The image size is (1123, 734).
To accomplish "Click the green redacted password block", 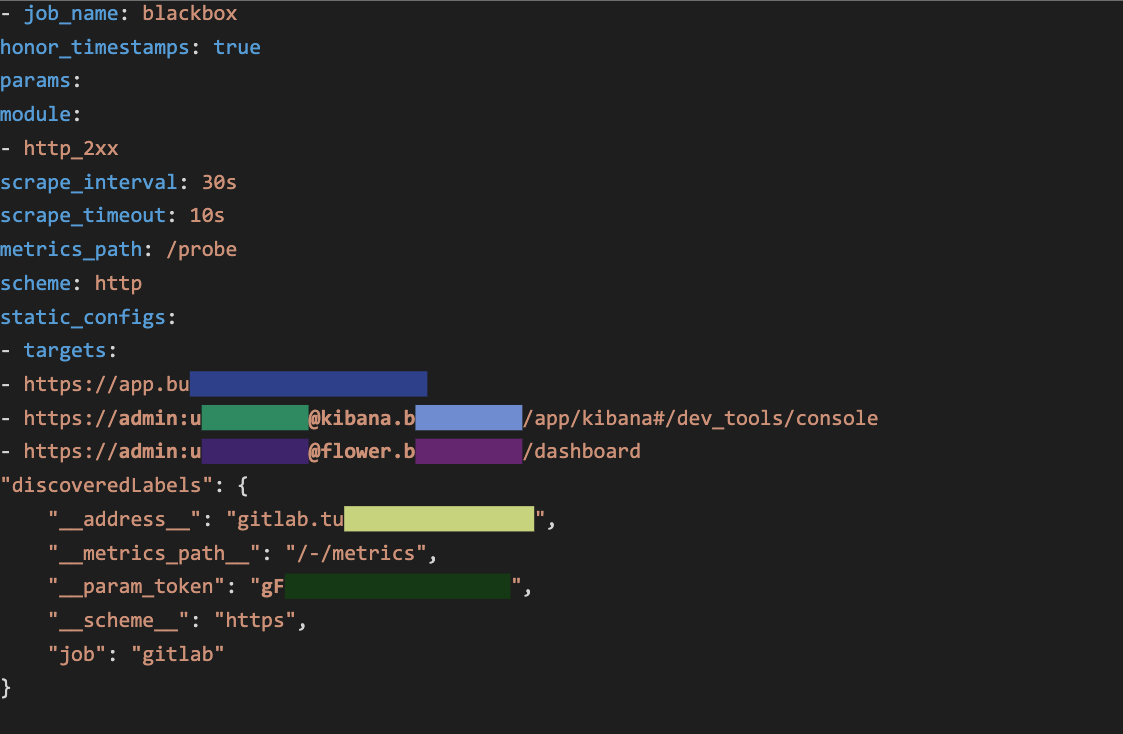I will [x=254, y=418].
